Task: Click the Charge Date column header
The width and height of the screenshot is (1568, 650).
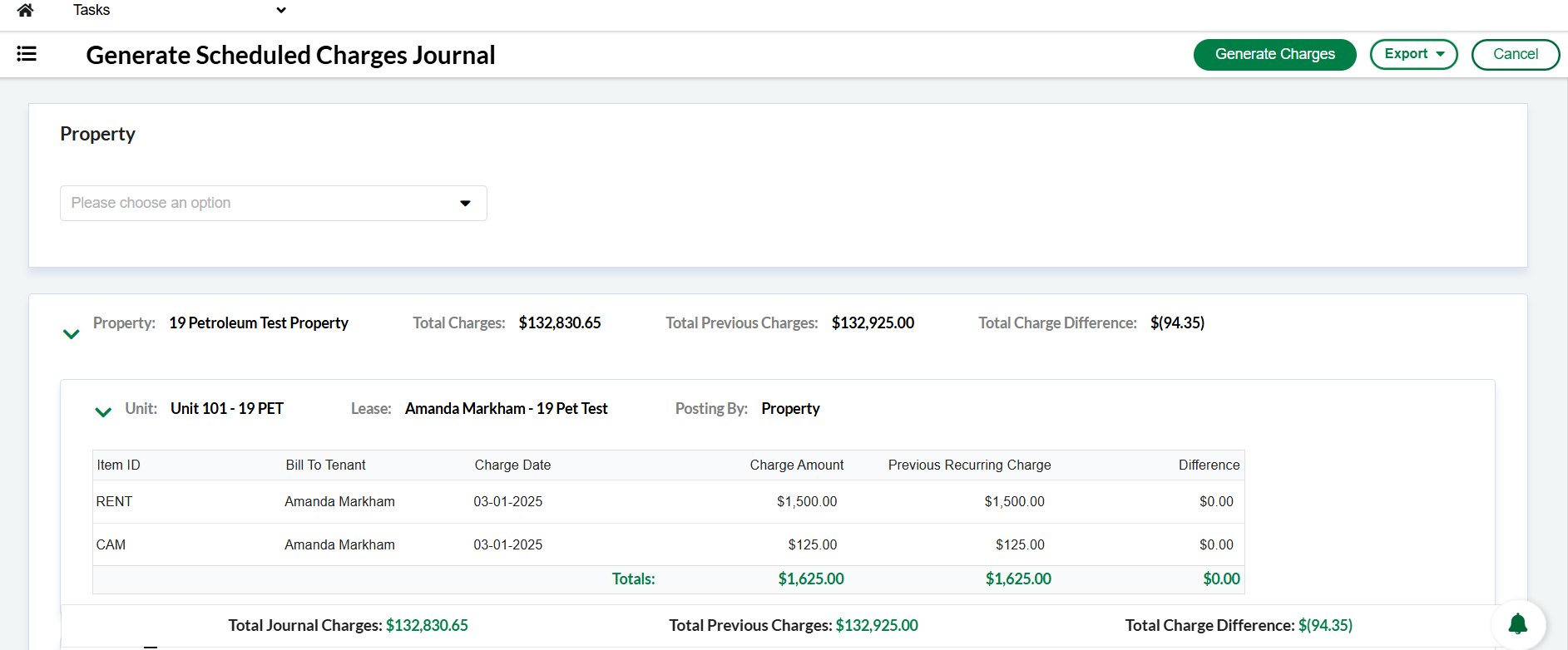Action: pos(512,465)
